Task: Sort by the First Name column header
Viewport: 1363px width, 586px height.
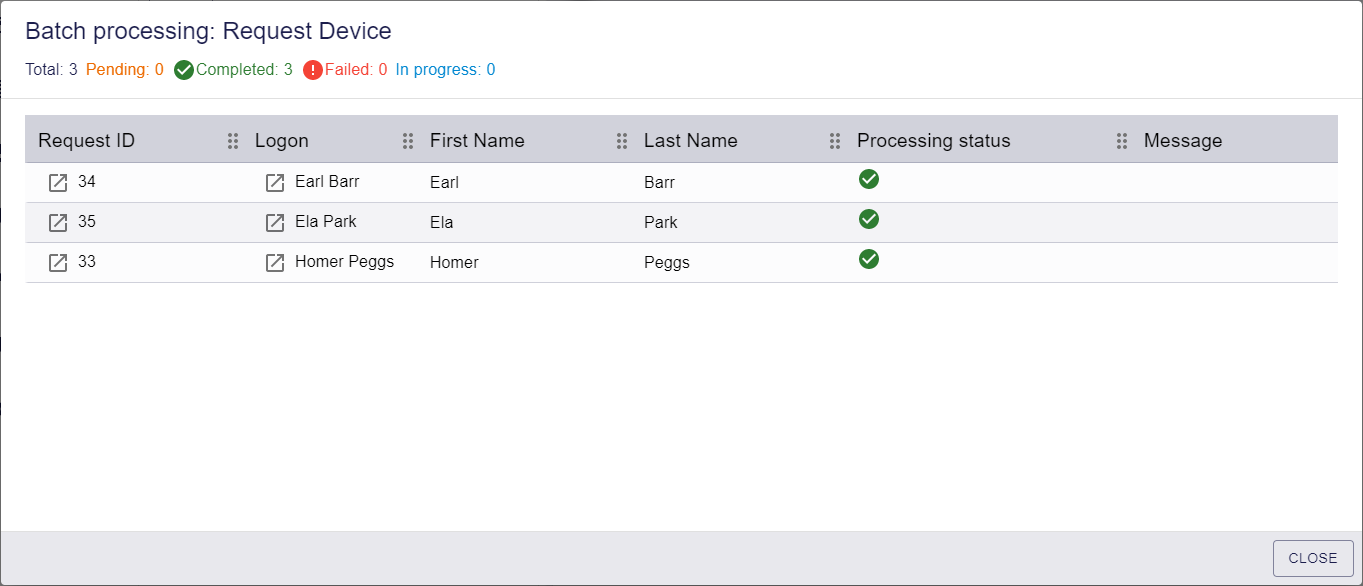Action: click(x=477, y=141)
